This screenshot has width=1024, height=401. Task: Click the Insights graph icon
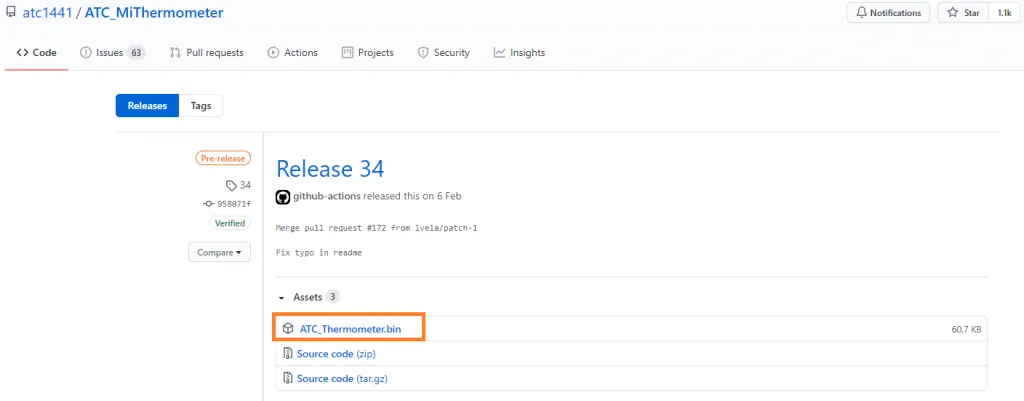[500, 52]
